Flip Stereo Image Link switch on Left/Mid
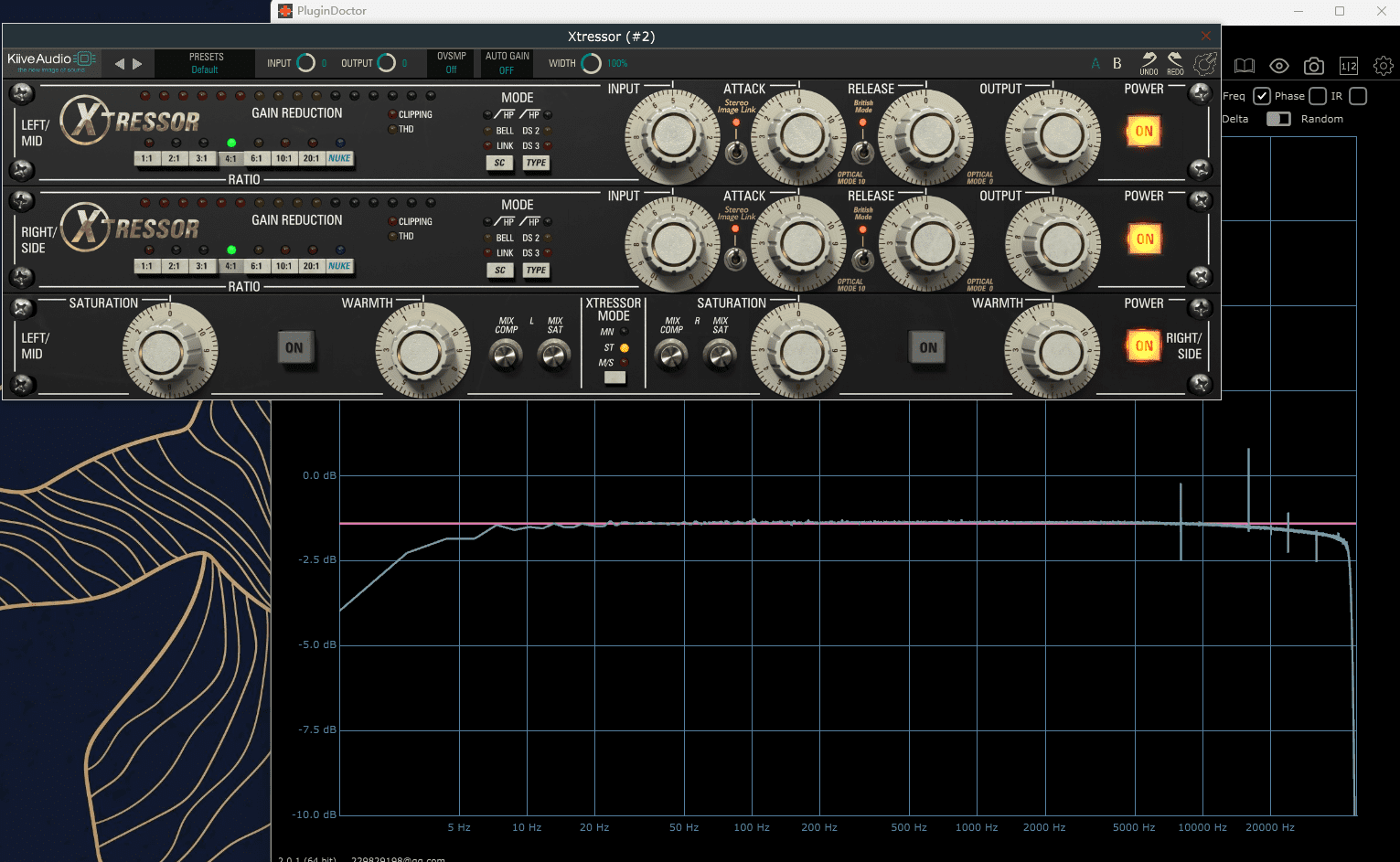Image resolution: width=1400 pixels, height=862 pixels. coord(736,152)
